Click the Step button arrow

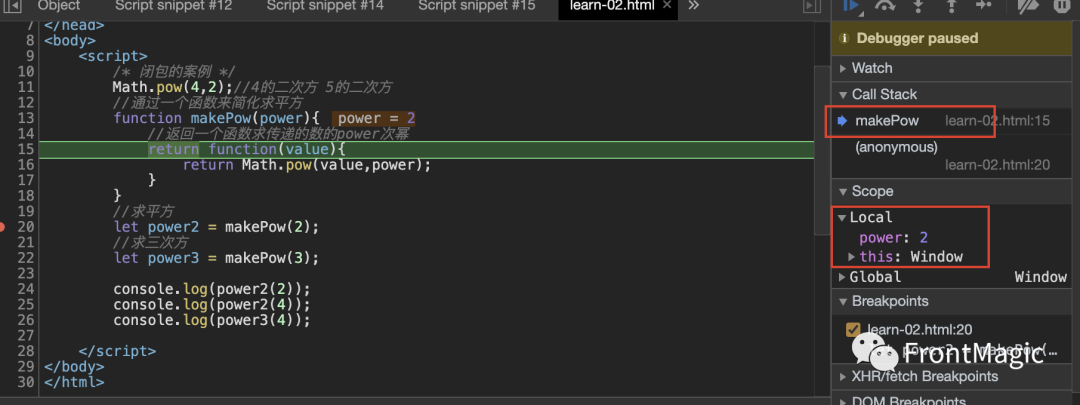[x=984, y=6]
